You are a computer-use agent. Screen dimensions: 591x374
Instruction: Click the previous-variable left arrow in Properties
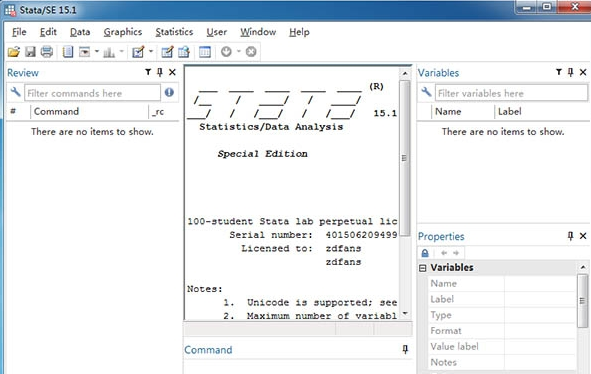(444, 253)
